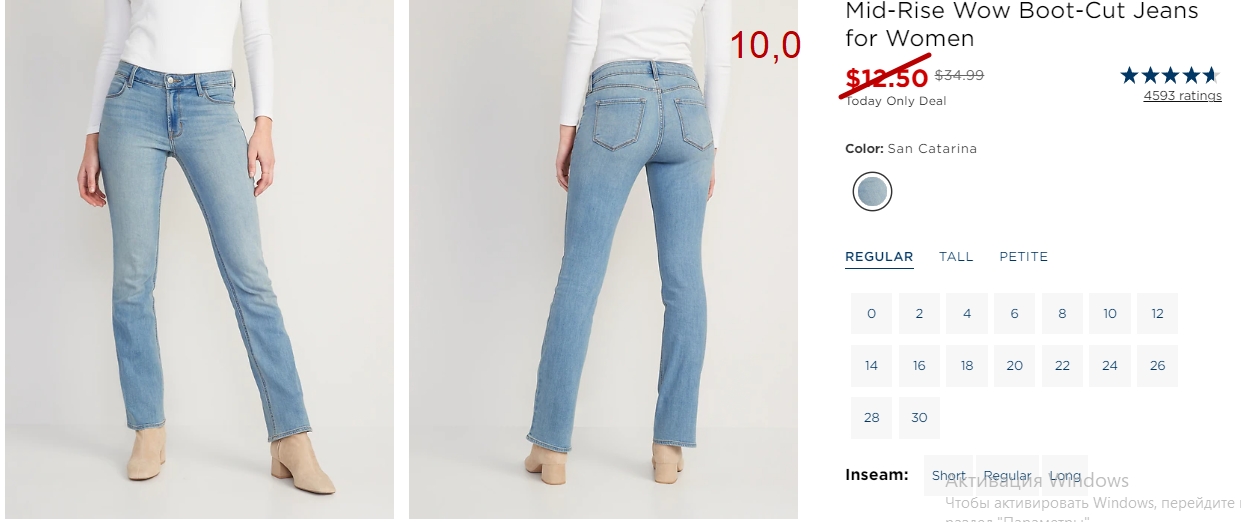This screenshot has width=1241, height=522.
Task: Select size 30
Action: (x=919, y=418)
